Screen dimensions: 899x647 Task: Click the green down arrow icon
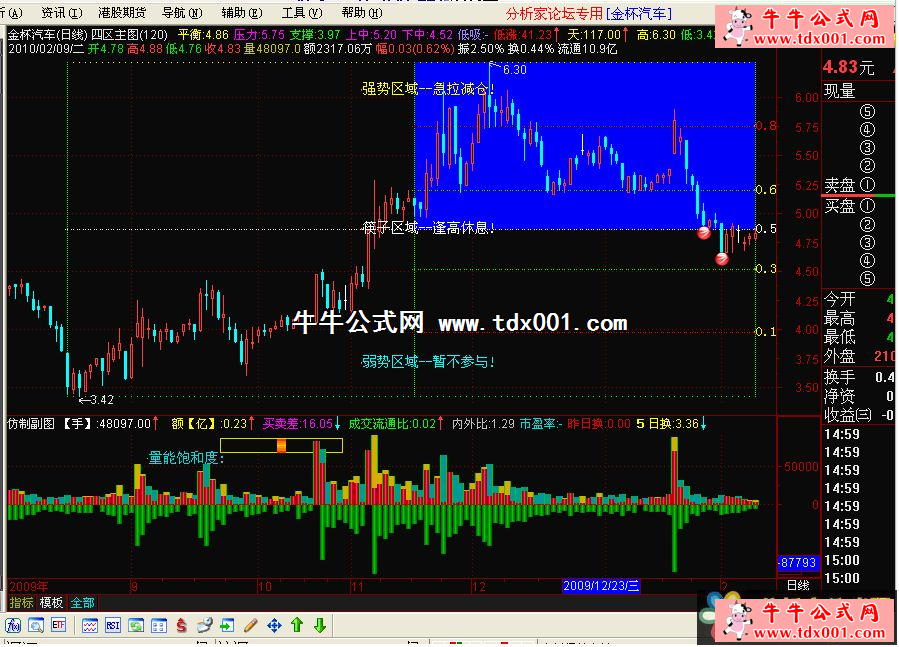pyautogui.click(x=320, y=625)
